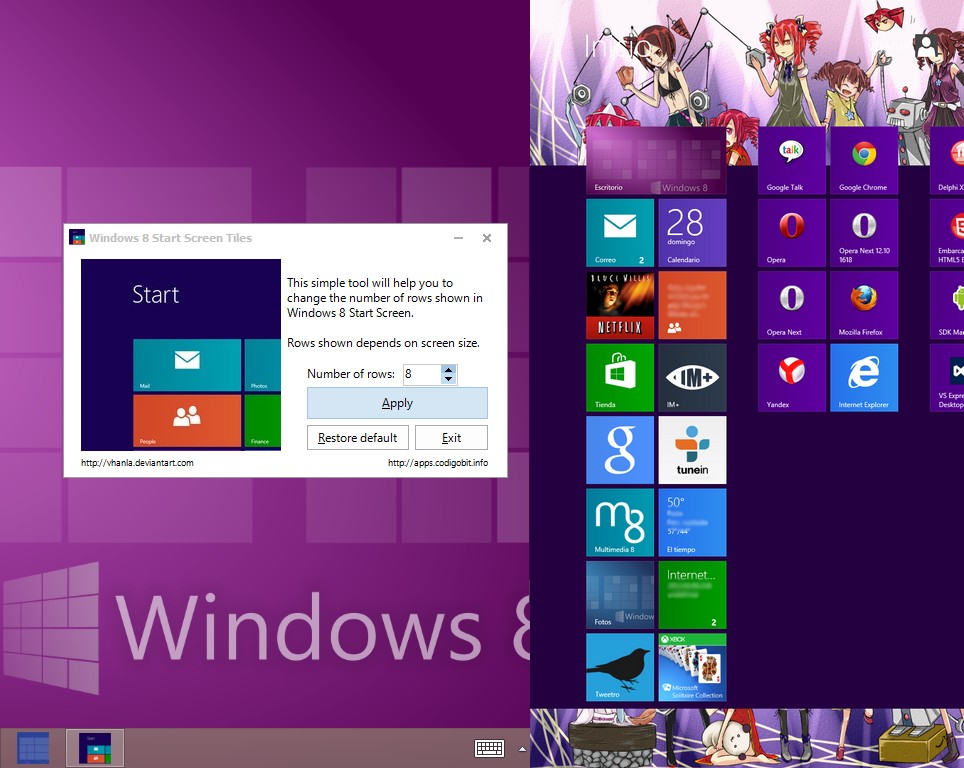Show hidden tray icons arrow
The height and width of the screenshot is (768, 964).
pyautogui.click(x=522, y=749)
